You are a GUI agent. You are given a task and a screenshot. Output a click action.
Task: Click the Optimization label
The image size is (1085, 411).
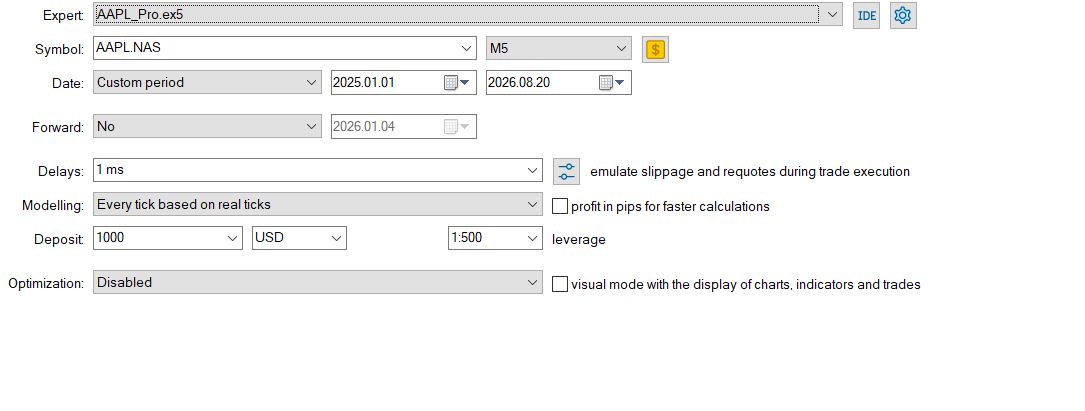tap(46, 284)
